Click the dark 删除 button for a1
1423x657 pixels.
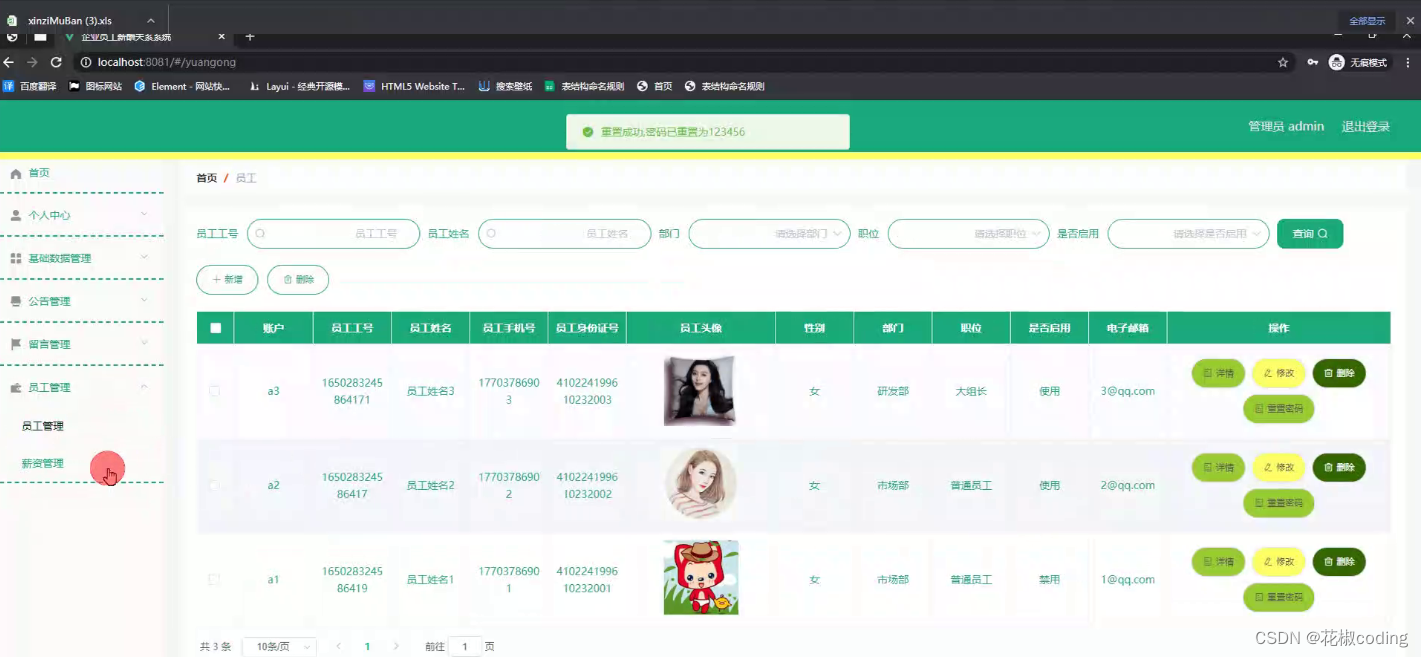1339,562
